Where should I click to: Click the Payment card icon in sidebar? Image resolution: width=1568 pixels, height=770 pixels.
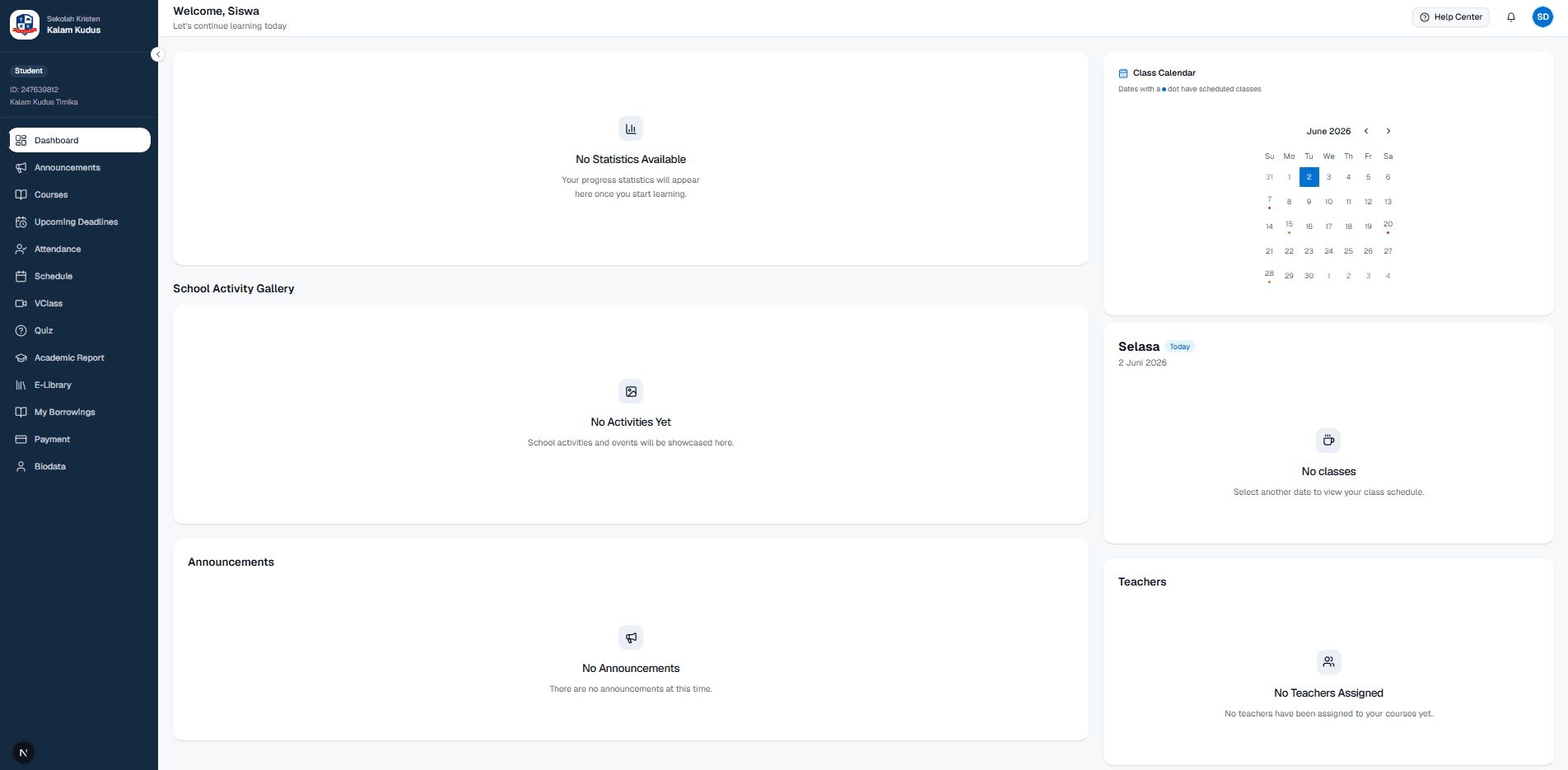coord(21,439)
